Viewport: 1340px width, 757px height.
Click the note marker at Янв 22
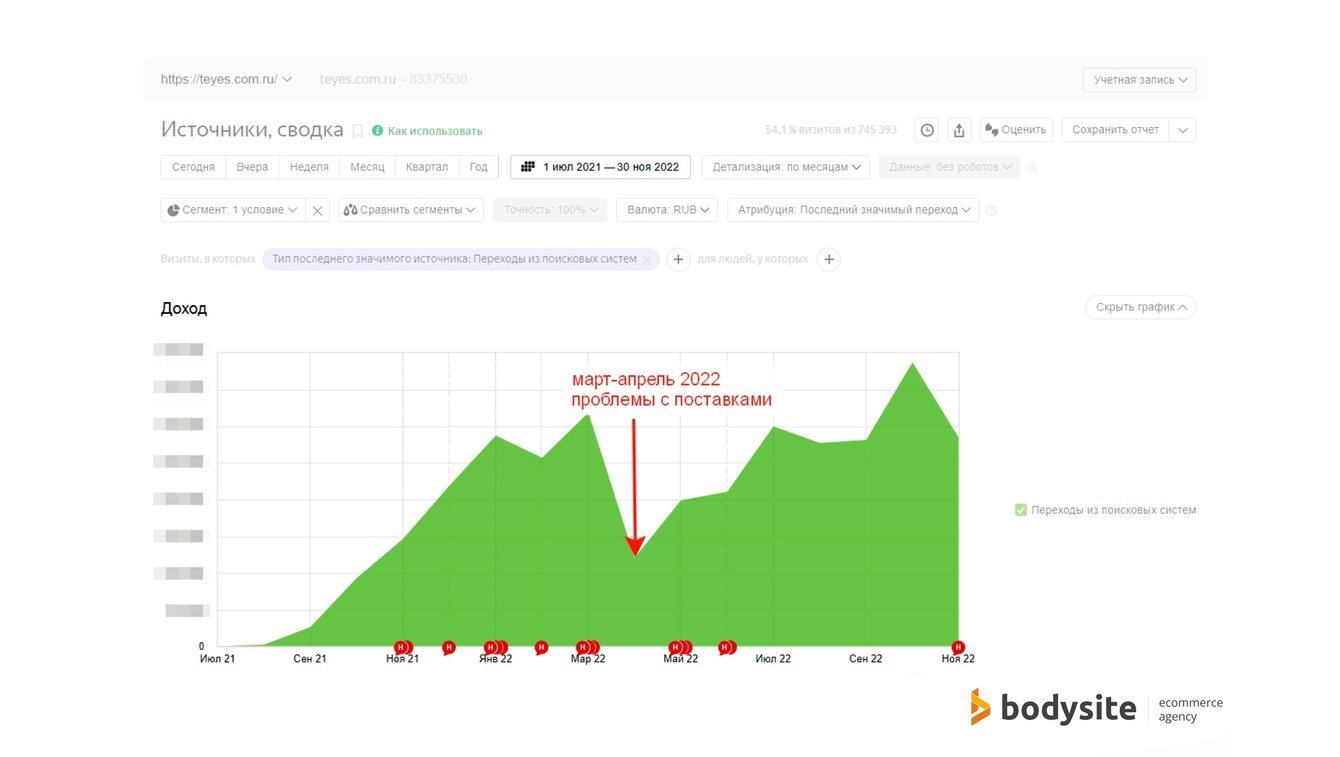(495, 647)
